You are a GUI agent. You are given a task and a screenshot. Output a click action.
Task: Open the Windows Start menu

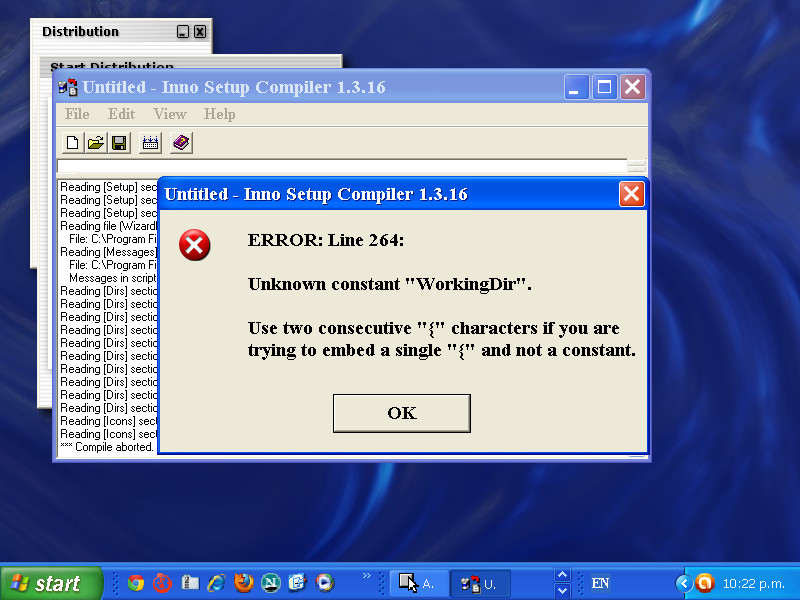pos(51,583)
